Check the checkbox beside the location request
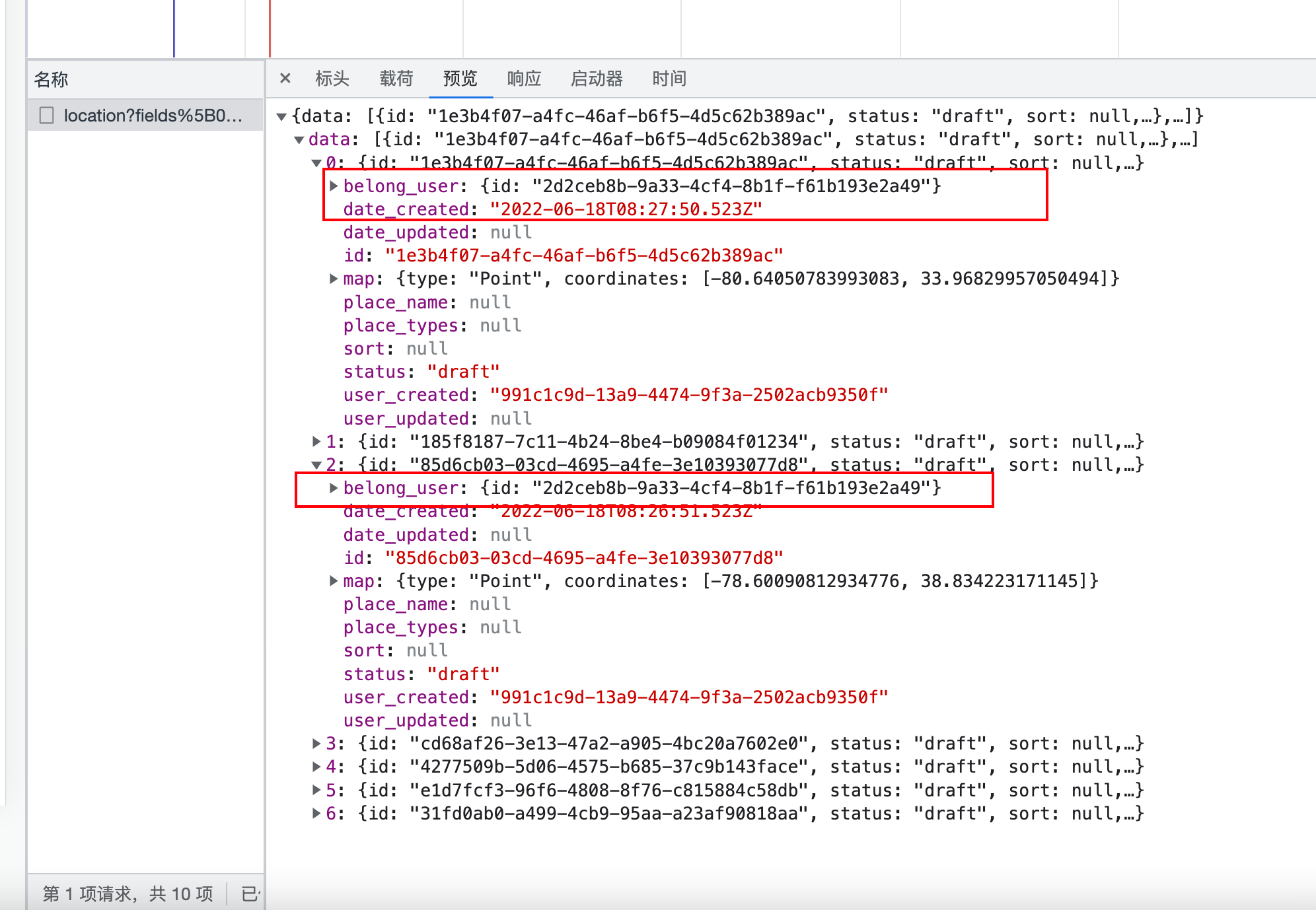Viewport: 1316px width, 910px height. pyautogui.click(x=46, y=116)
